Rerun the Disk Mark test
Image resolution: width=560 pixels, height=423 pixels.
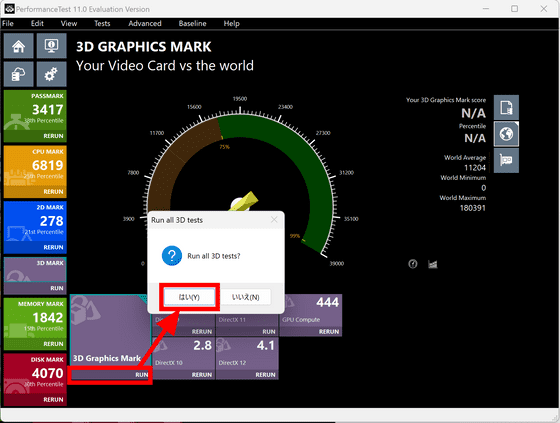(x=53, y=400)
